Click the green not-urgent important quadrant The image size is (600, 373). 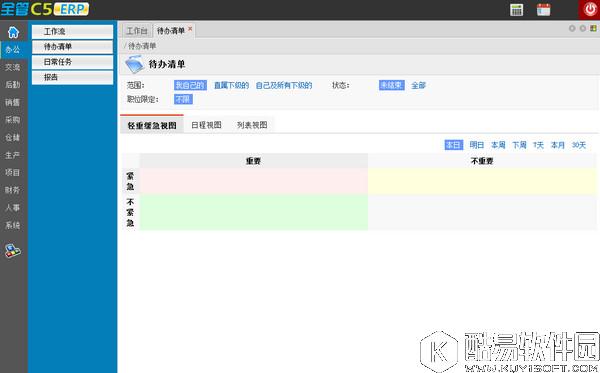253,212
